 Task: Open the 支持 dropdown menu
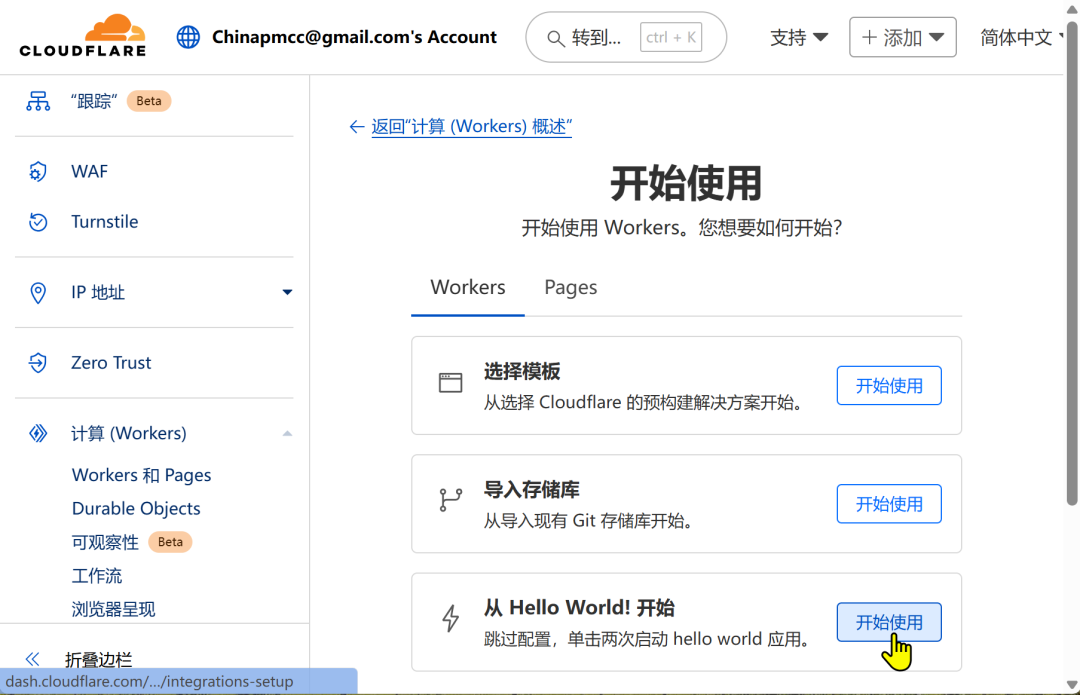click(x=799, y=37)
